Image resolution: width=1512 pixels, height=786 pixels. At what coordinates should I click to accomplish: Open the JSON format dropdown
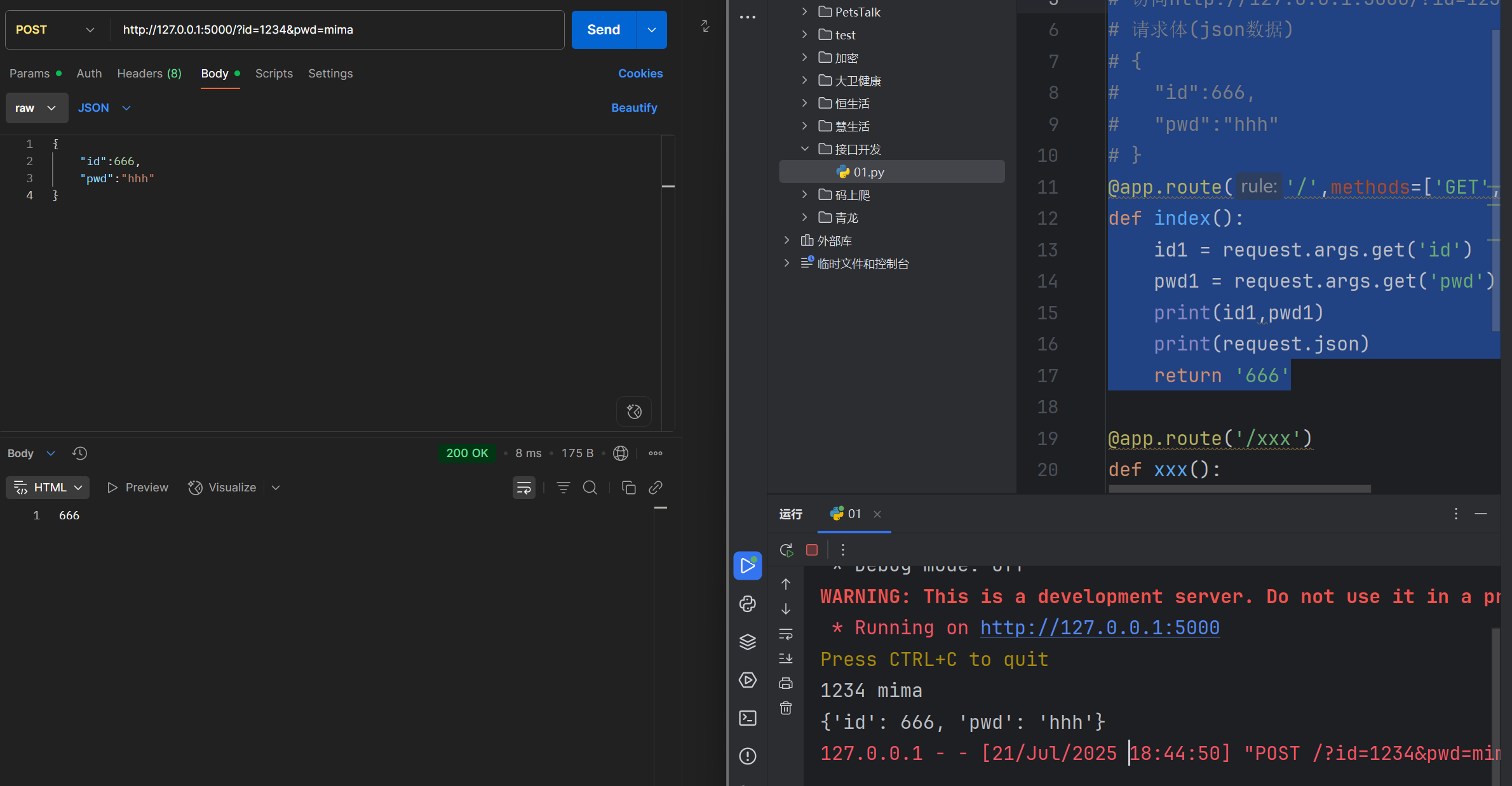(x=104, y=108)
